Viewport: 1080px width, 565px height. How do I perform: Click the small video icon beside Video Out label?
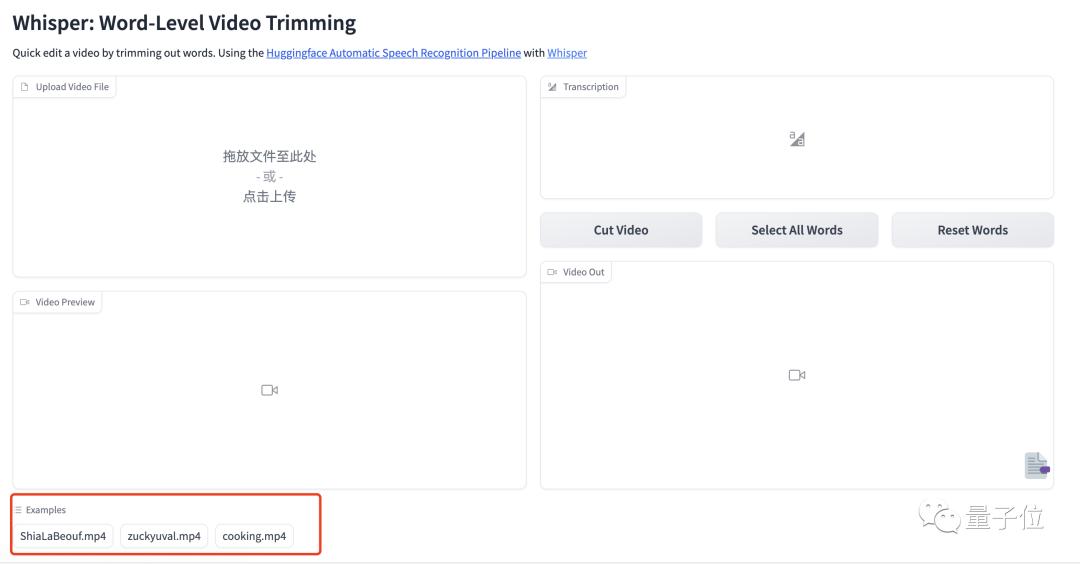pyautogui.click(x=552, y=272)
